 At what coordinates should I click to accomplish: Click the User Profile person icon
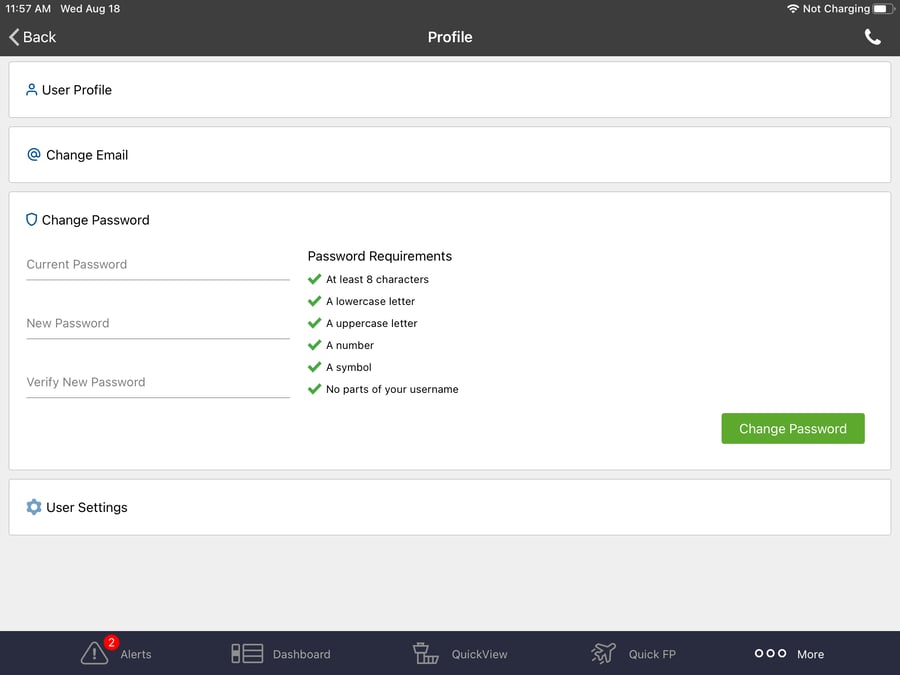click(32, 89)
